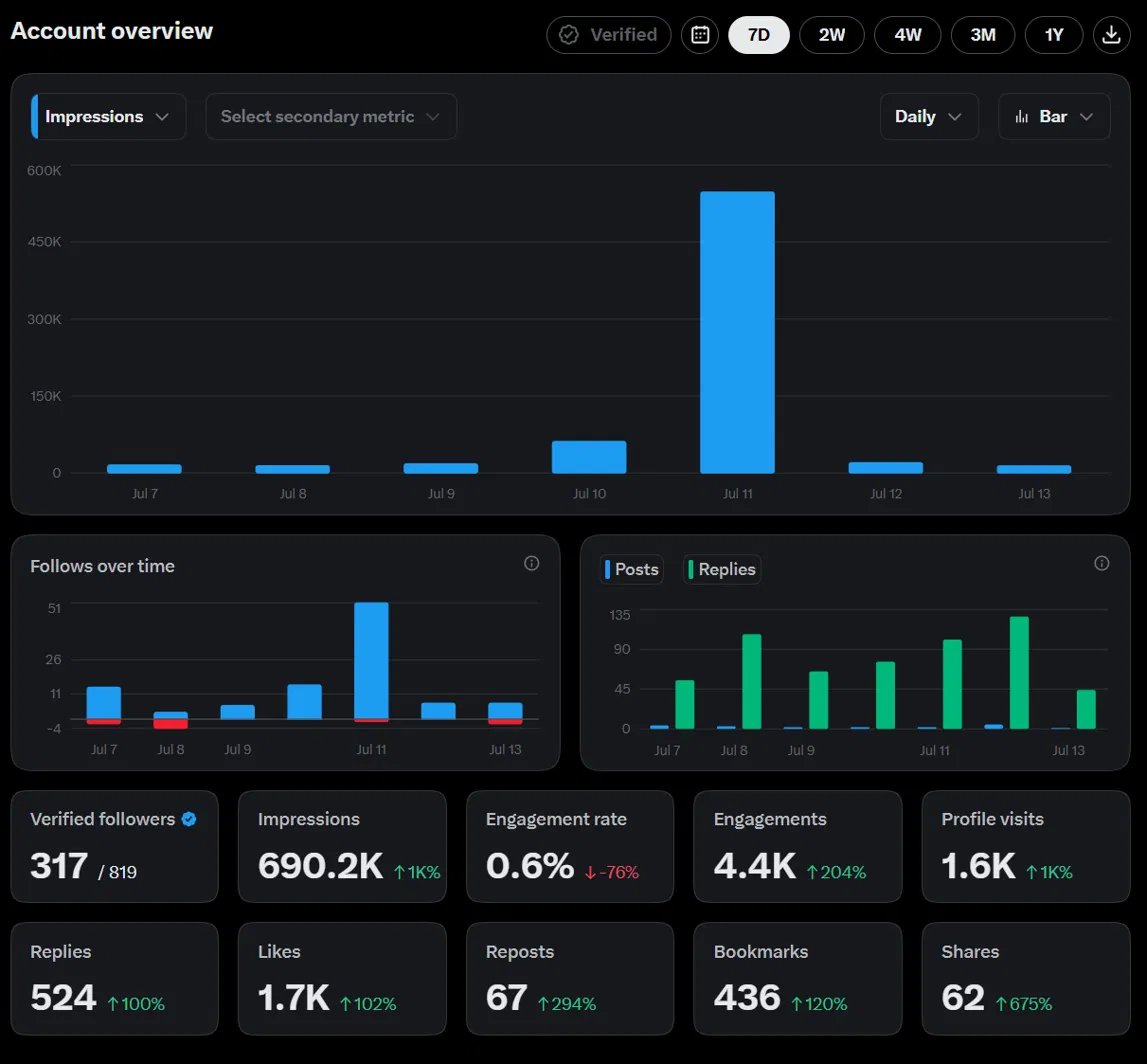The height and width of the screenshot is (1064, 1147).
Task: Open the Impressions primary metric dropdown
Action: tap(108, 116)
